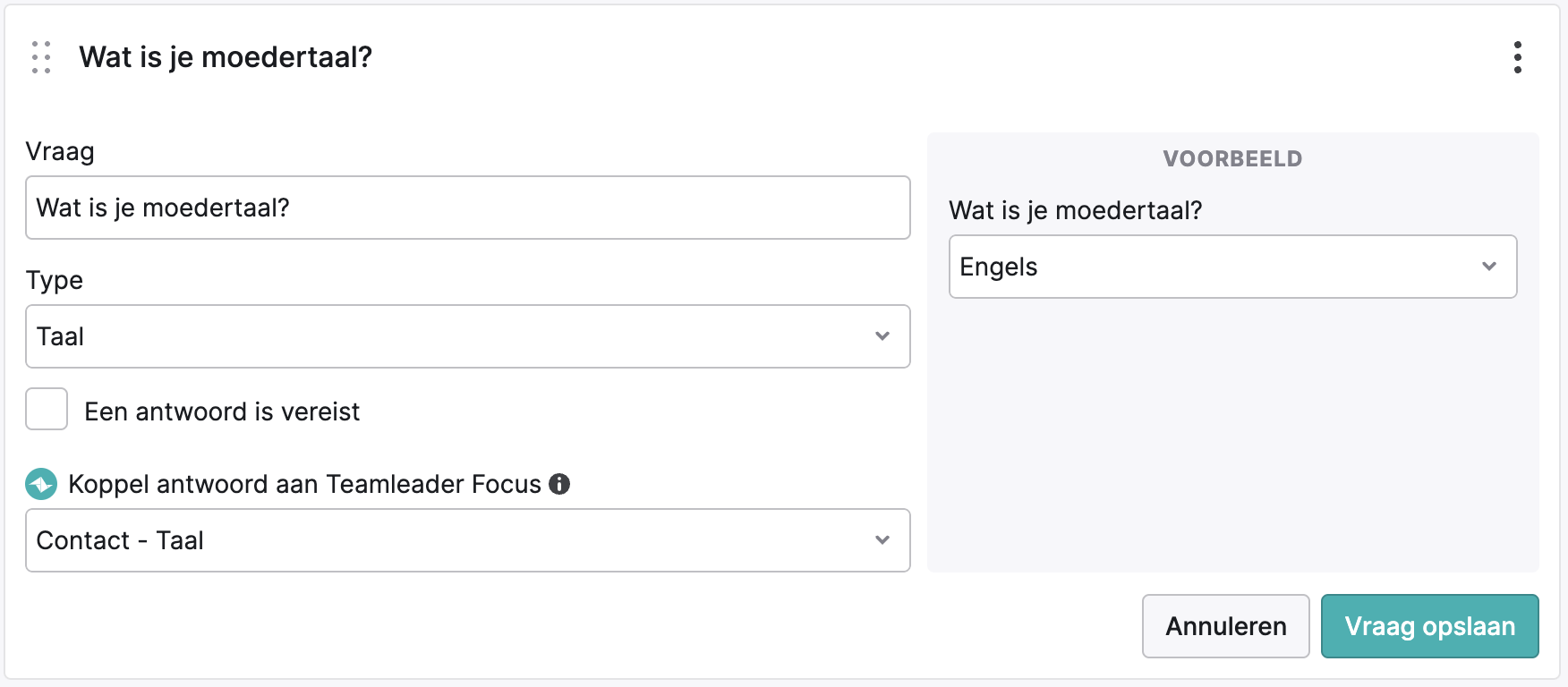
Task: Open the Type dropdown showing Taal
Action: [468, 336]
